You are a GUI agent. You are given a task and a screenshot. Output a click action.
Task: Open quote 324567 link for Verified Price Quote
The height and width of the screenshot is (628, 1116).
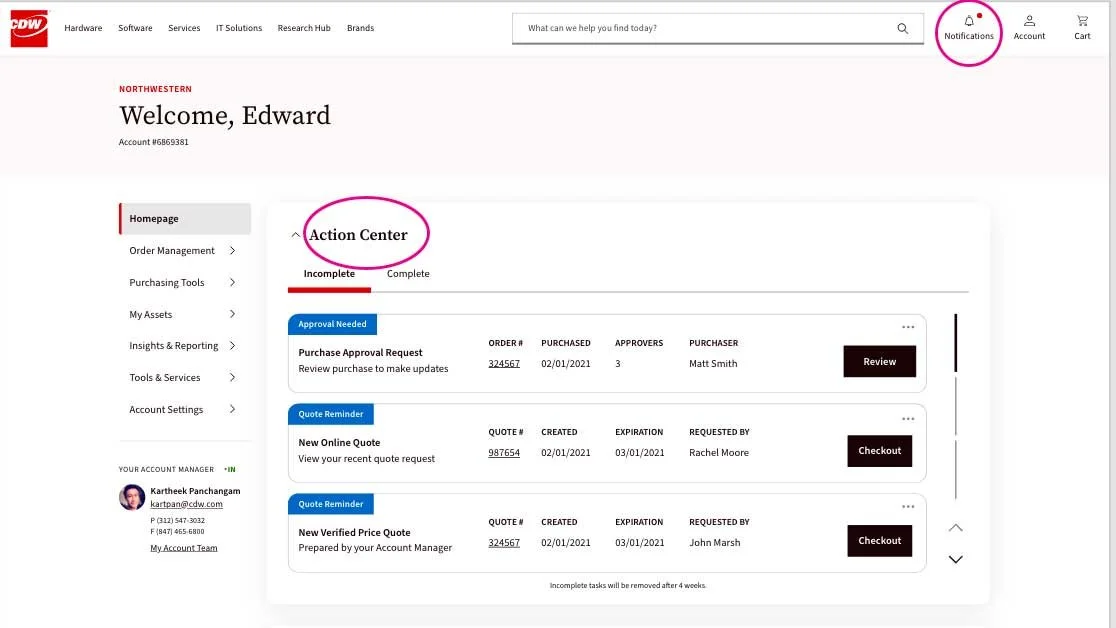tap(504, 543)
